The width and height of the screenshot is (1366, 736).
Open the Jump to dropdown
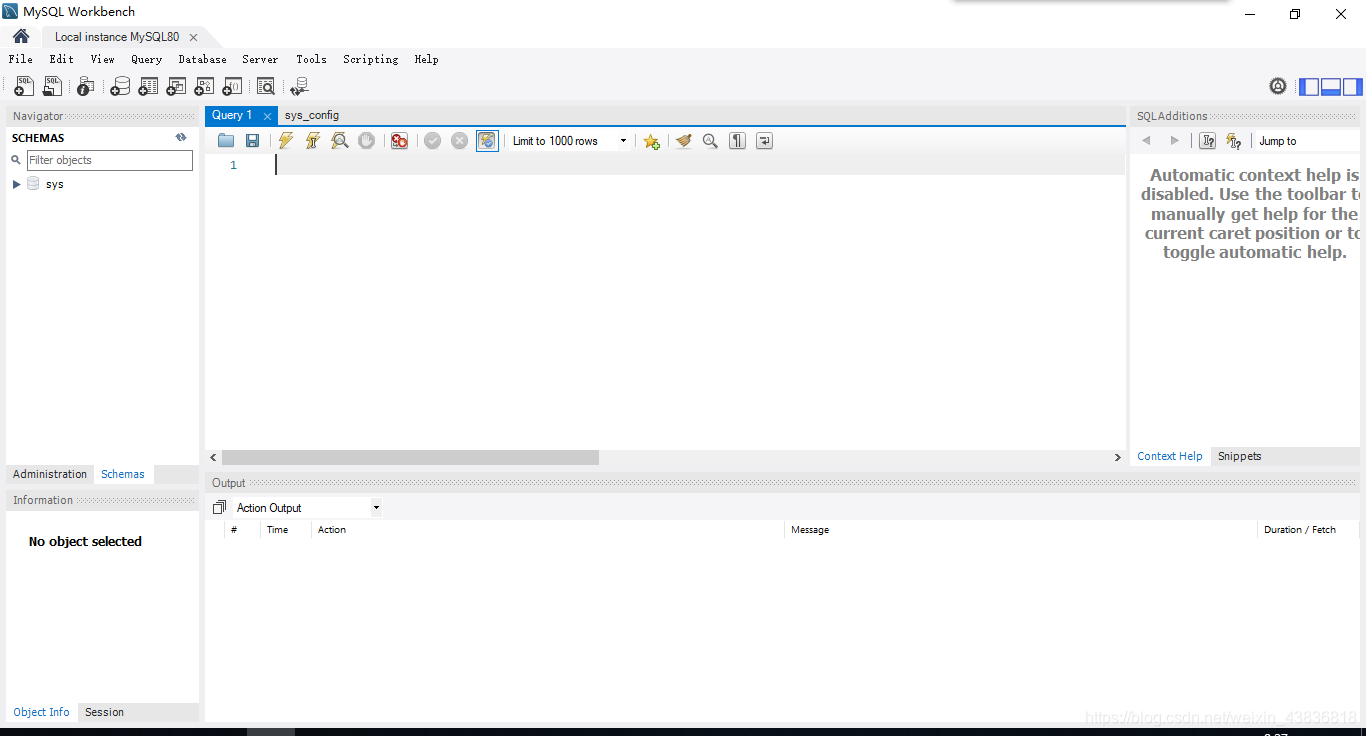tap(1308, 141)
